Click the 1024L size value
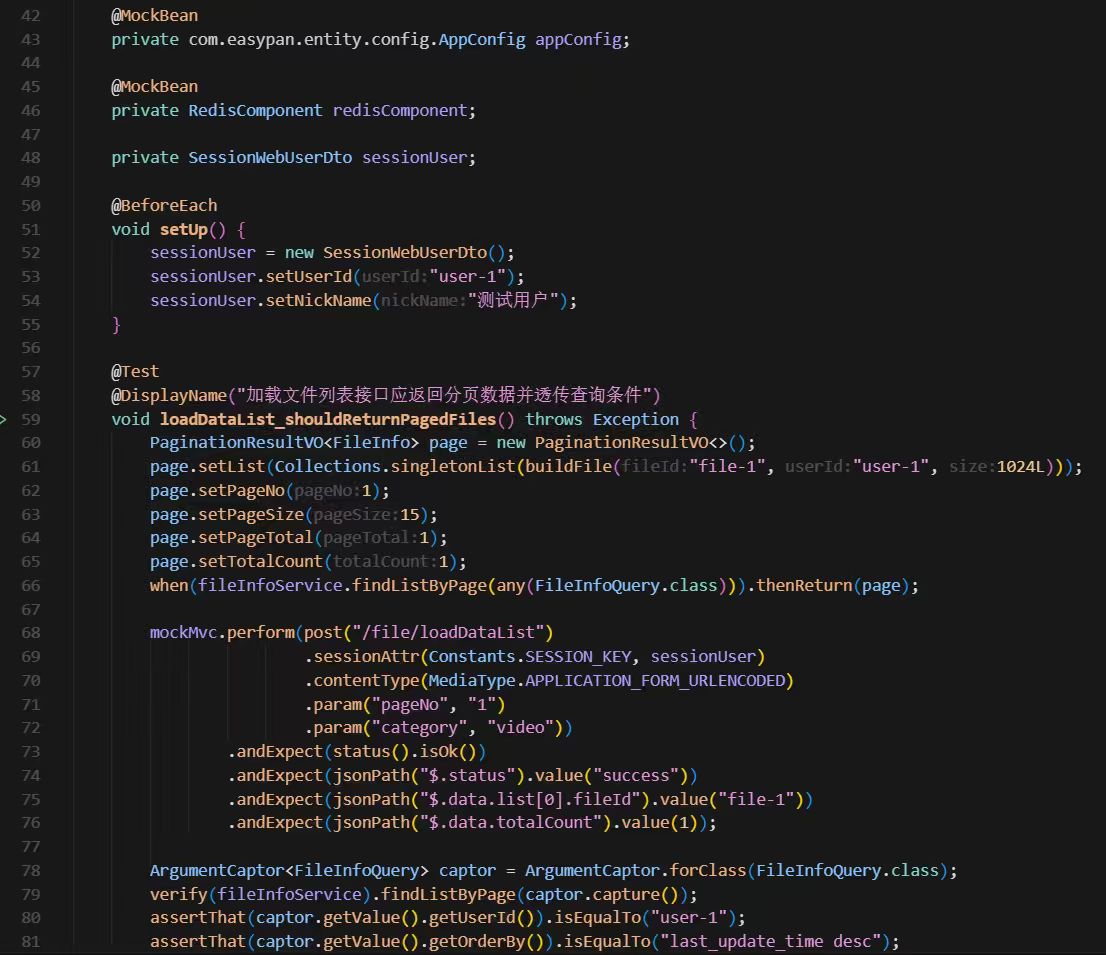 coord(1021,467)
